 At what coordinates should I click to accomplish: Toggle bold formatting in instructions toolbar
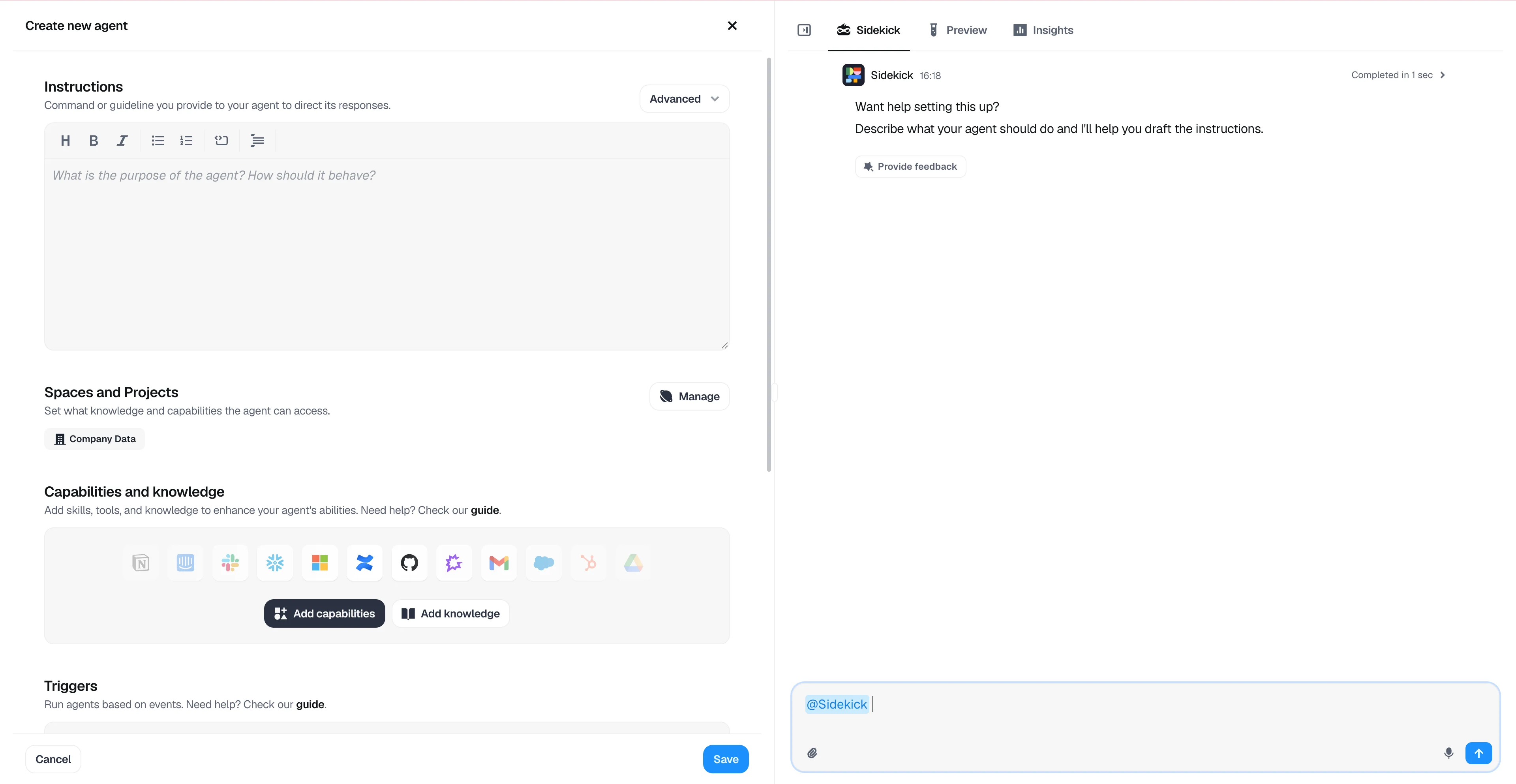93,141
